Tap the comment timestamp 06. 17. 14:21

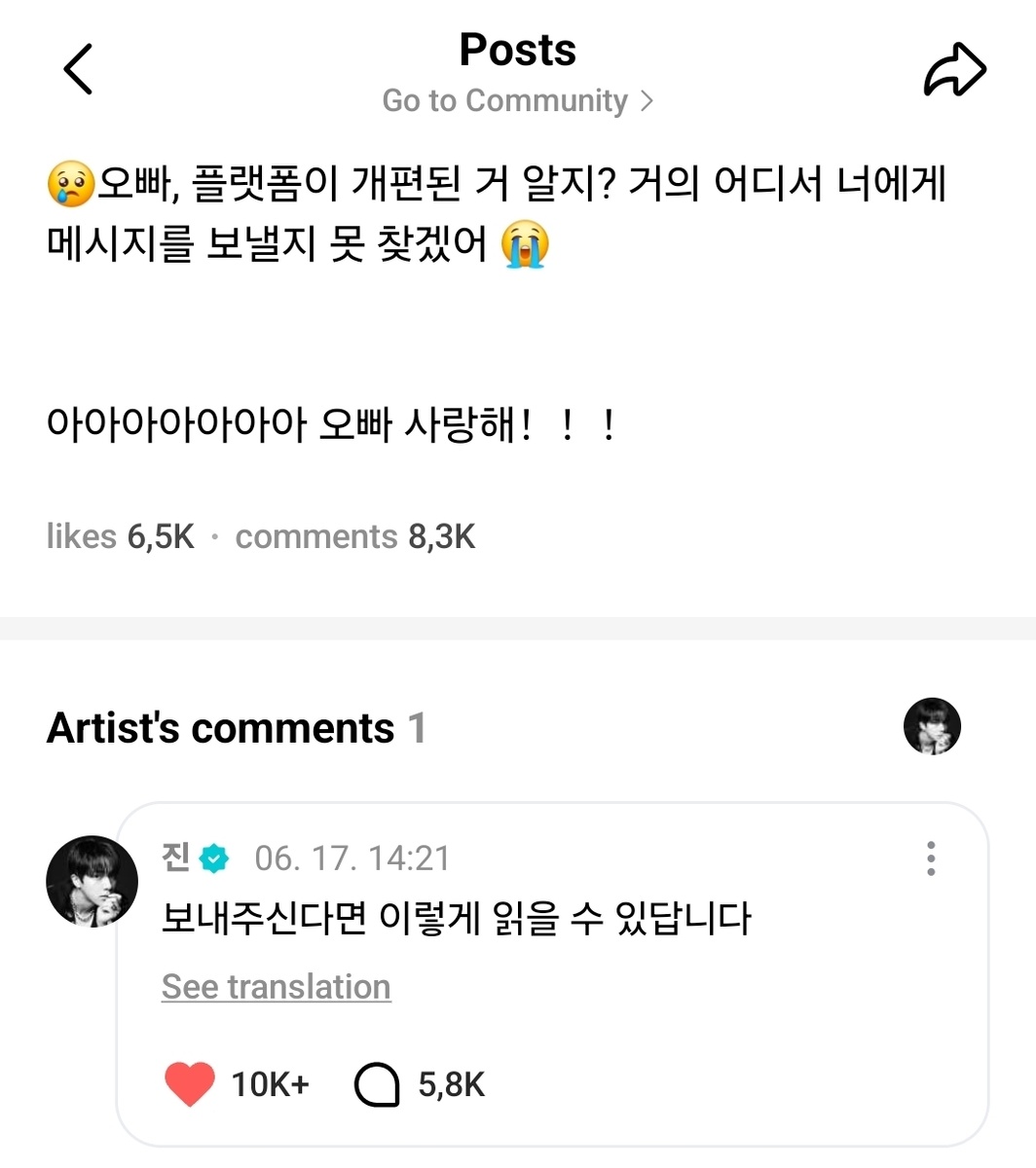click(352, 858)
